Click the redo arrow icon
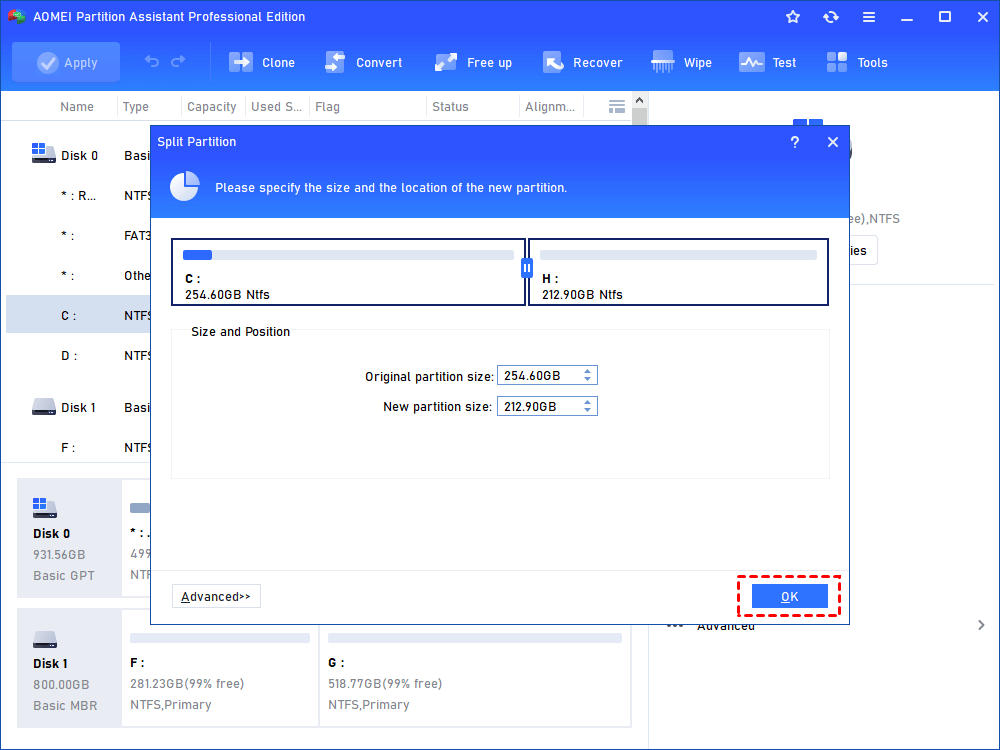This screenshot has width=1000, height=750. (178, 61)
